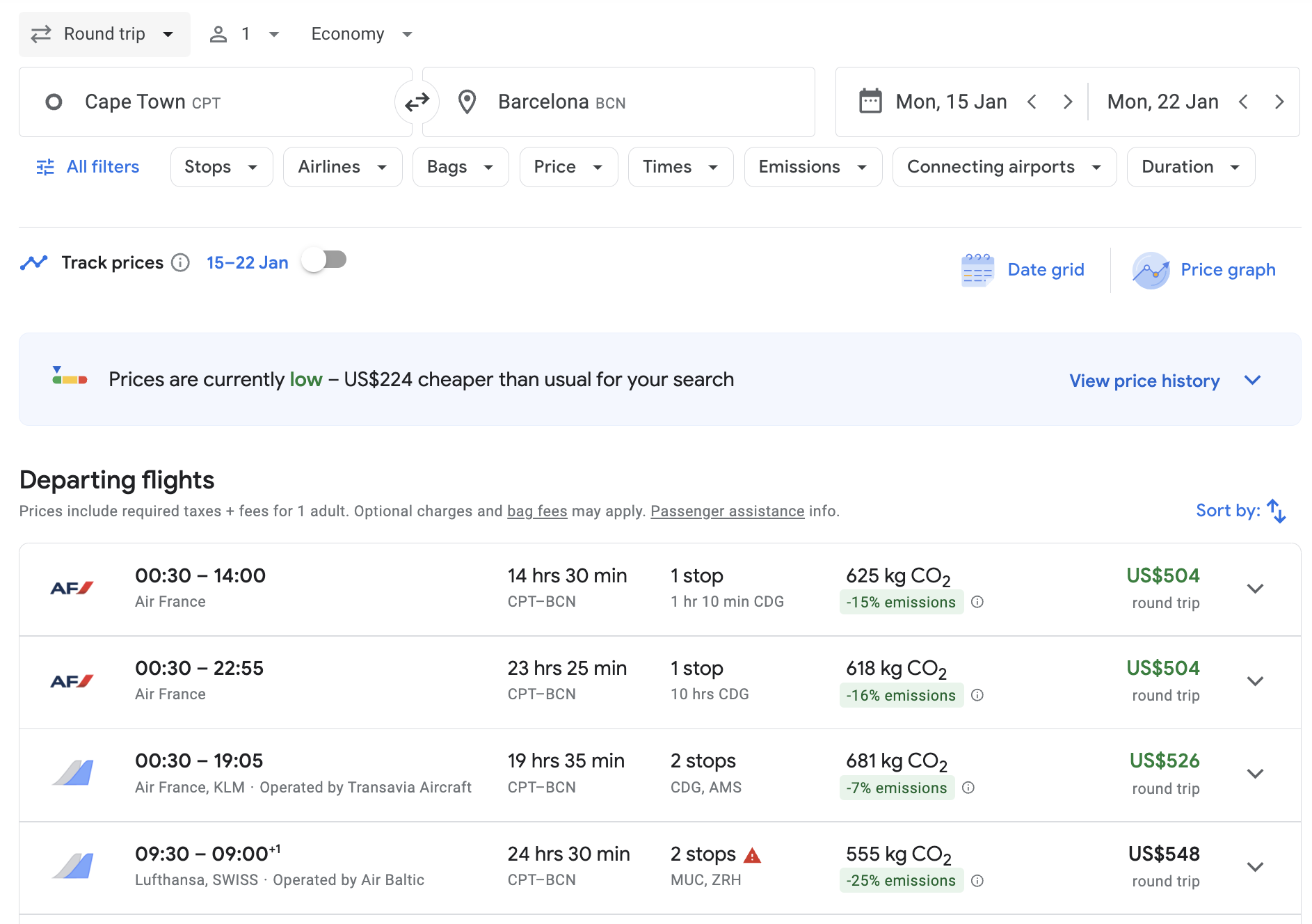
Task: Open the bag fees link
Action: [537, 511]
